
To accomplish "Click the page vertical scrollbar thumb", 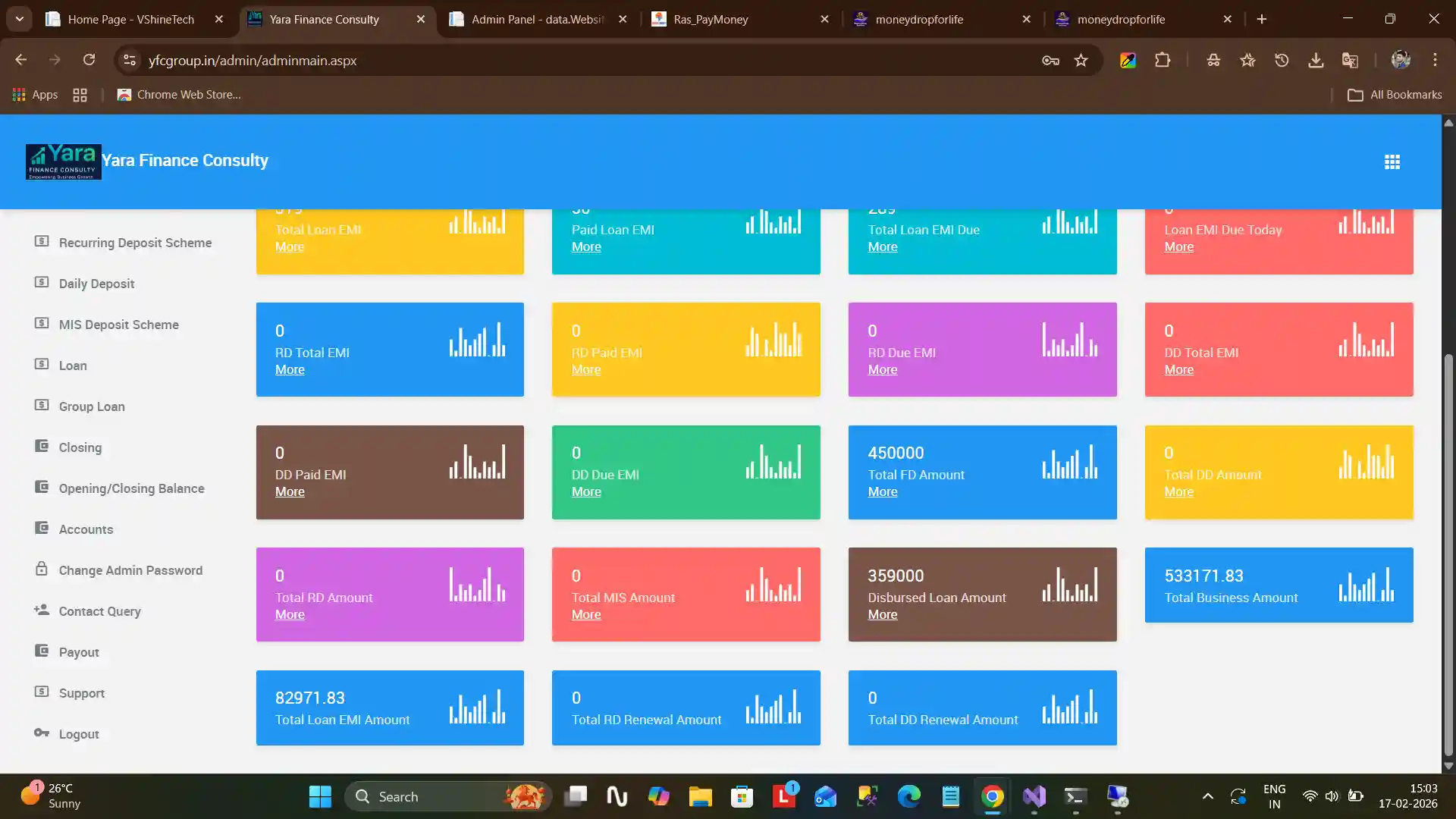I will 1448,554.
